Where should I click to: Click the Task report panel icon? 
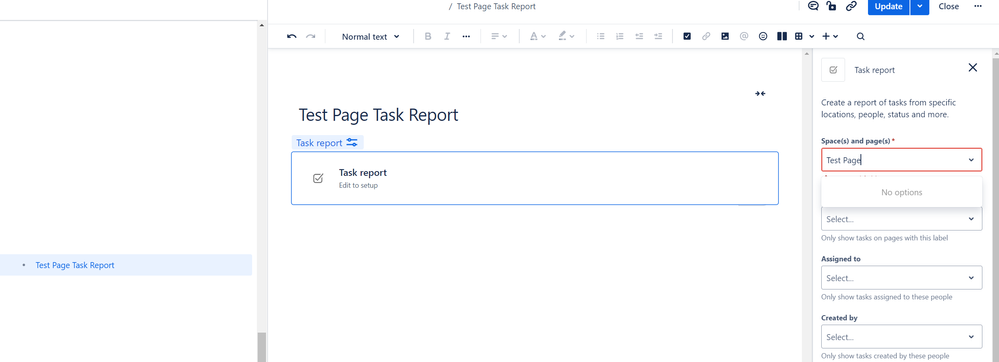click(x=833, y=70)
